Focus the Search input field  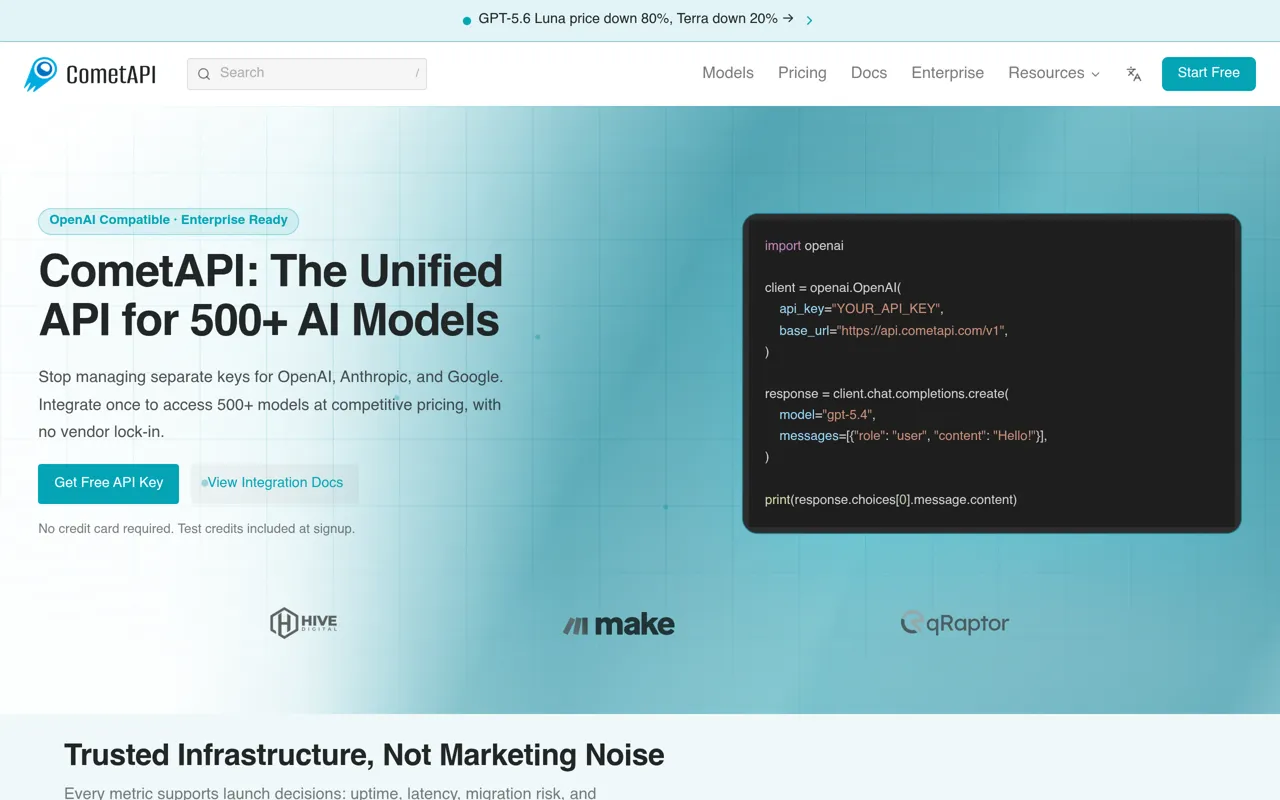click(307, 74)
